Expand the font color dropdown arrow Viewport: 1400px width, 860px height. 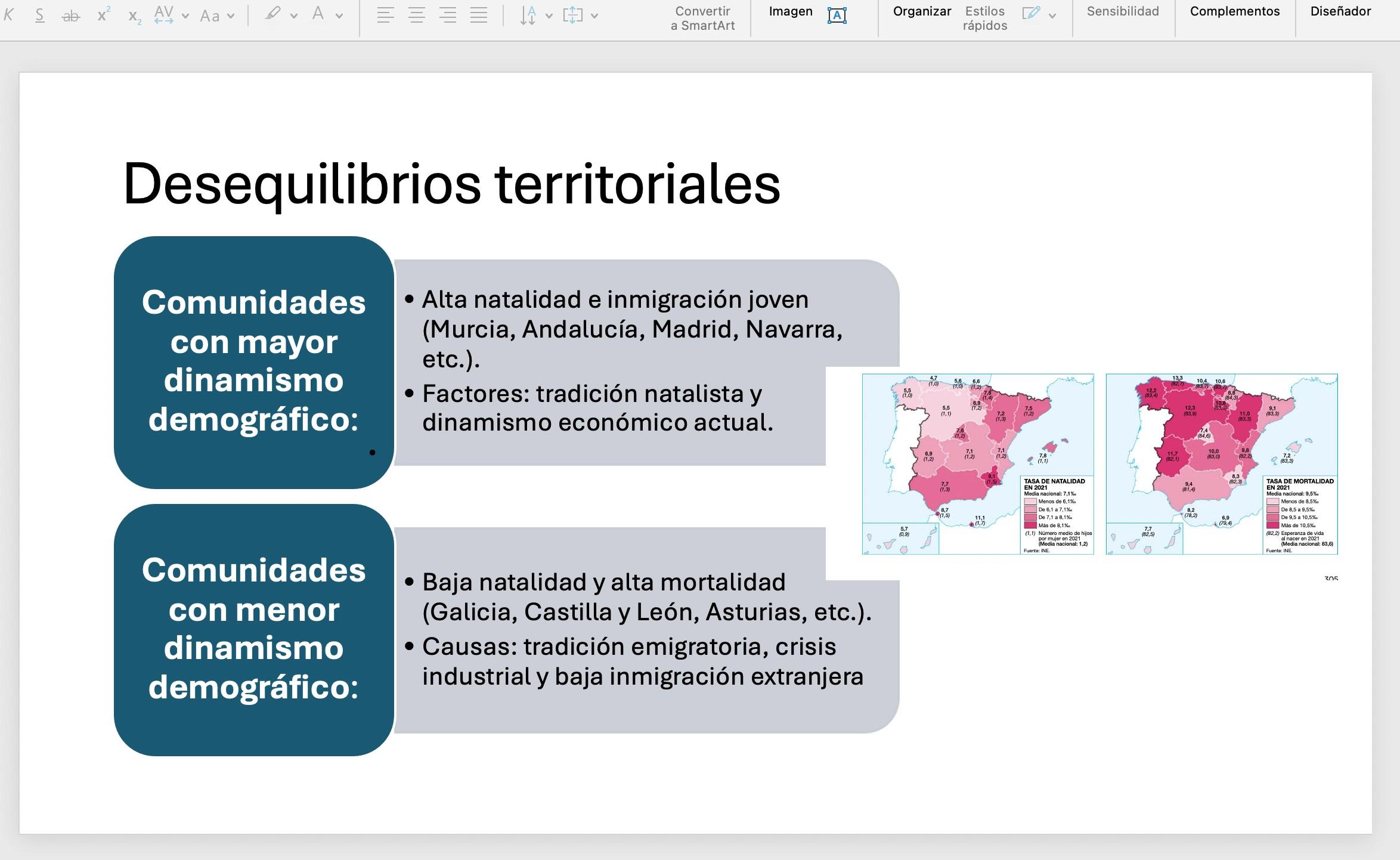[x=339, y=16]
